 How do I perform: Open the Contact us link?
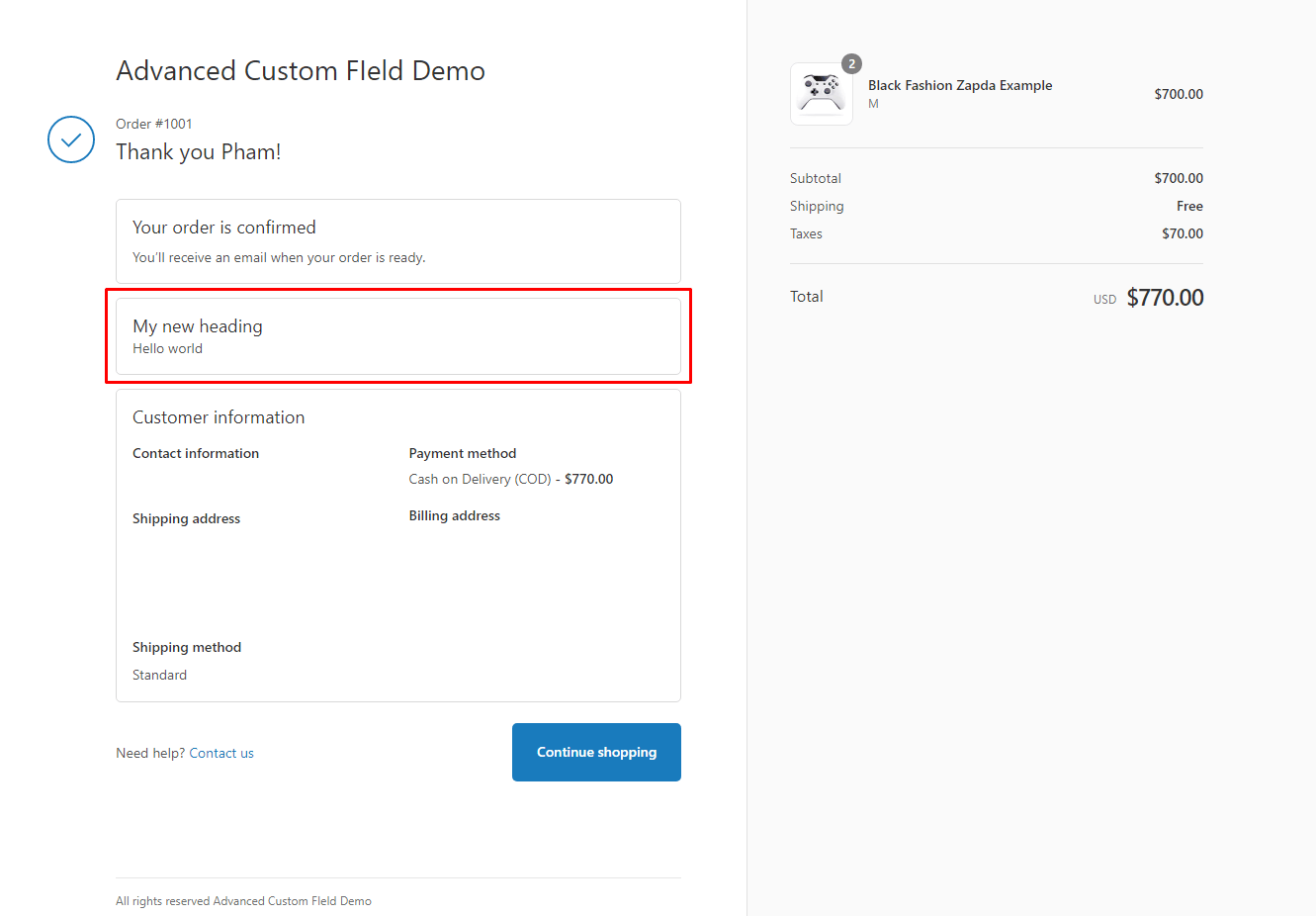coord(221,753)
